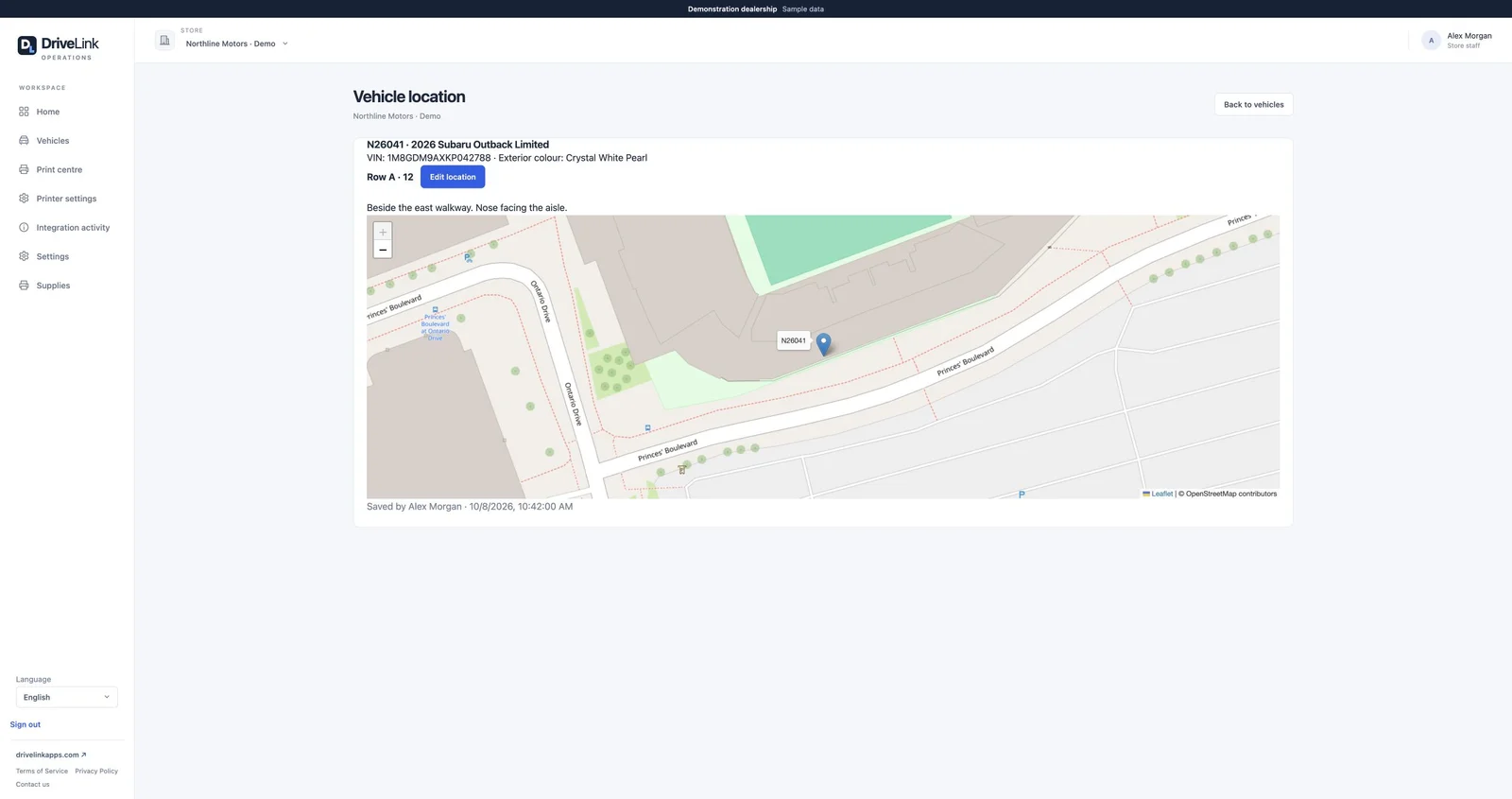Click the Edit location button
1512x799 pixels.
(x=453, y=177)
